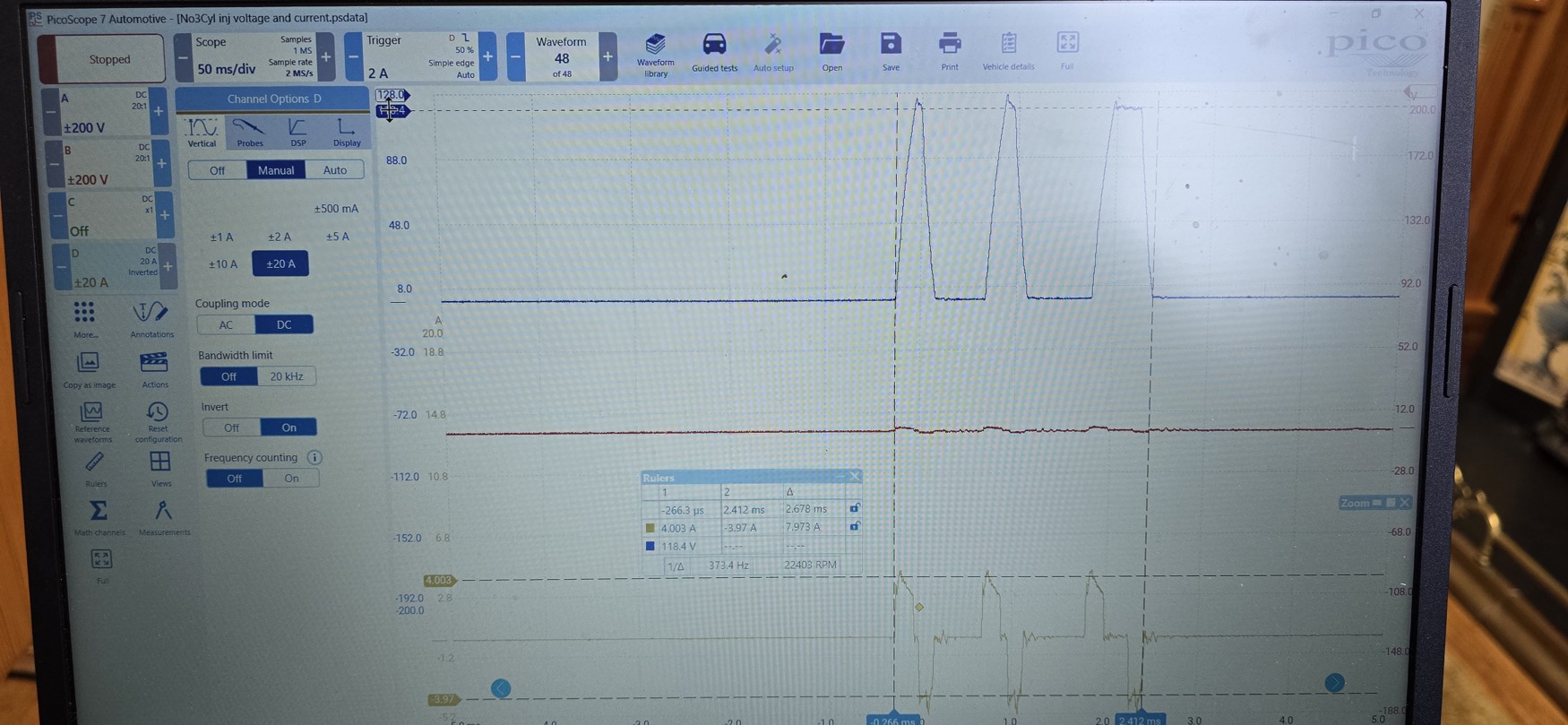This screenshot has height=725, width=1568.
Task: Set coupling mode to DC
Action: [x=284, y=325]
